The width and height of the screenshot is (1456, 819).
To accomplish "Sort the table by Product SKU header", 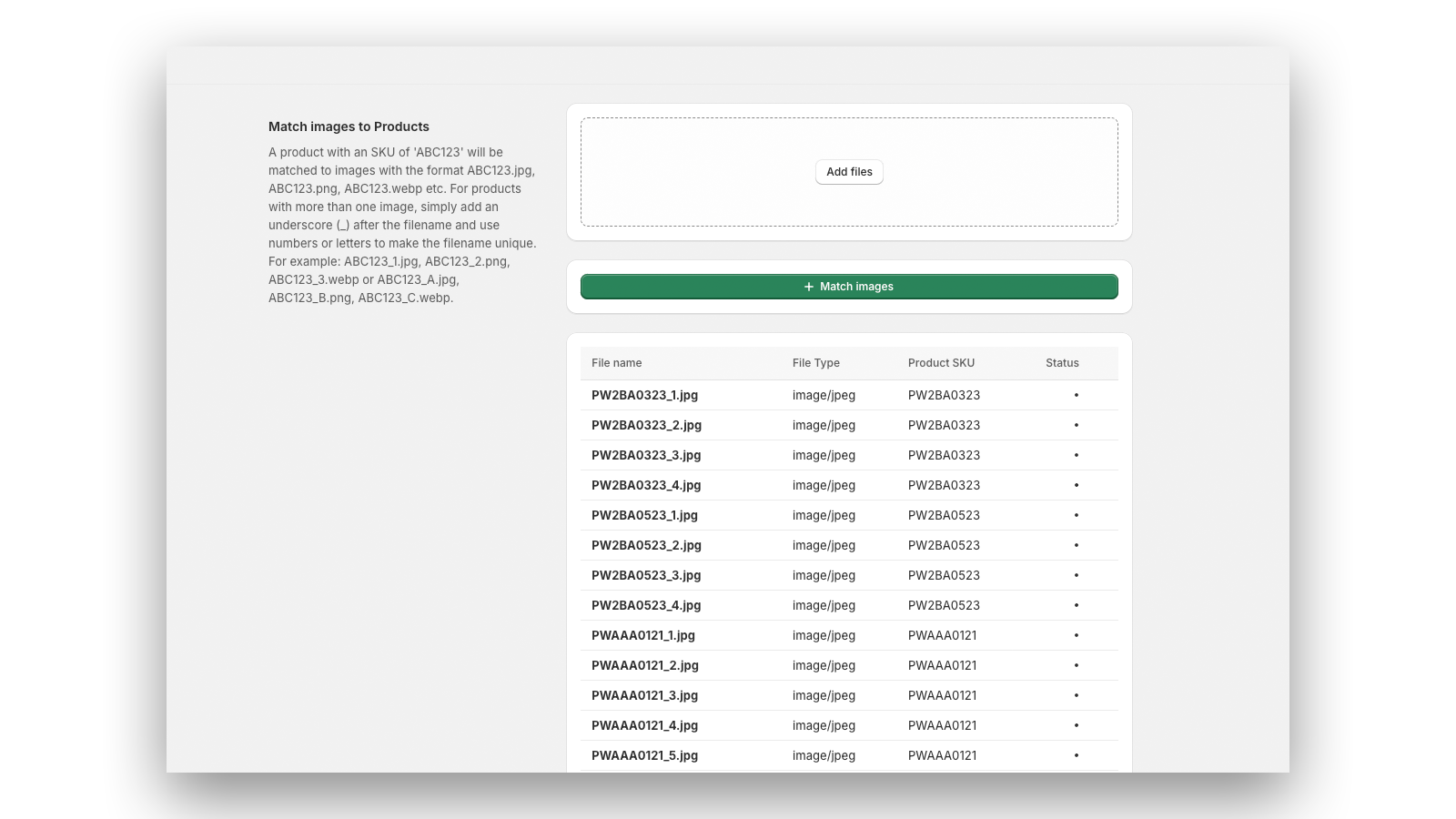I will pos(941,362).
